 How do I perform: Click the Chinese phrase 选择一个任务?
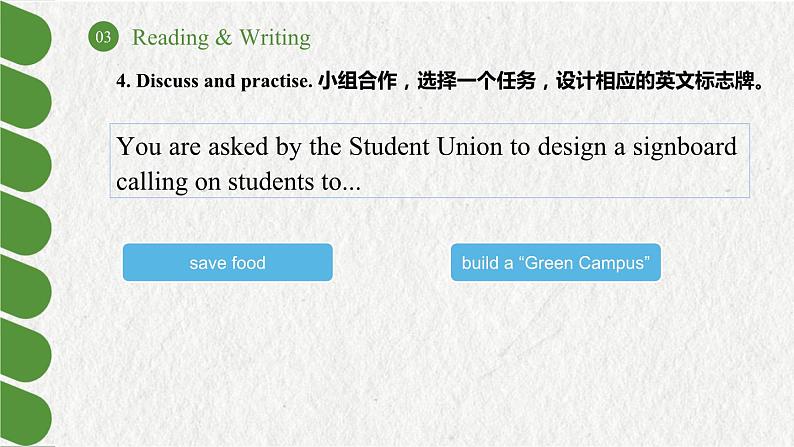[477, 80]
